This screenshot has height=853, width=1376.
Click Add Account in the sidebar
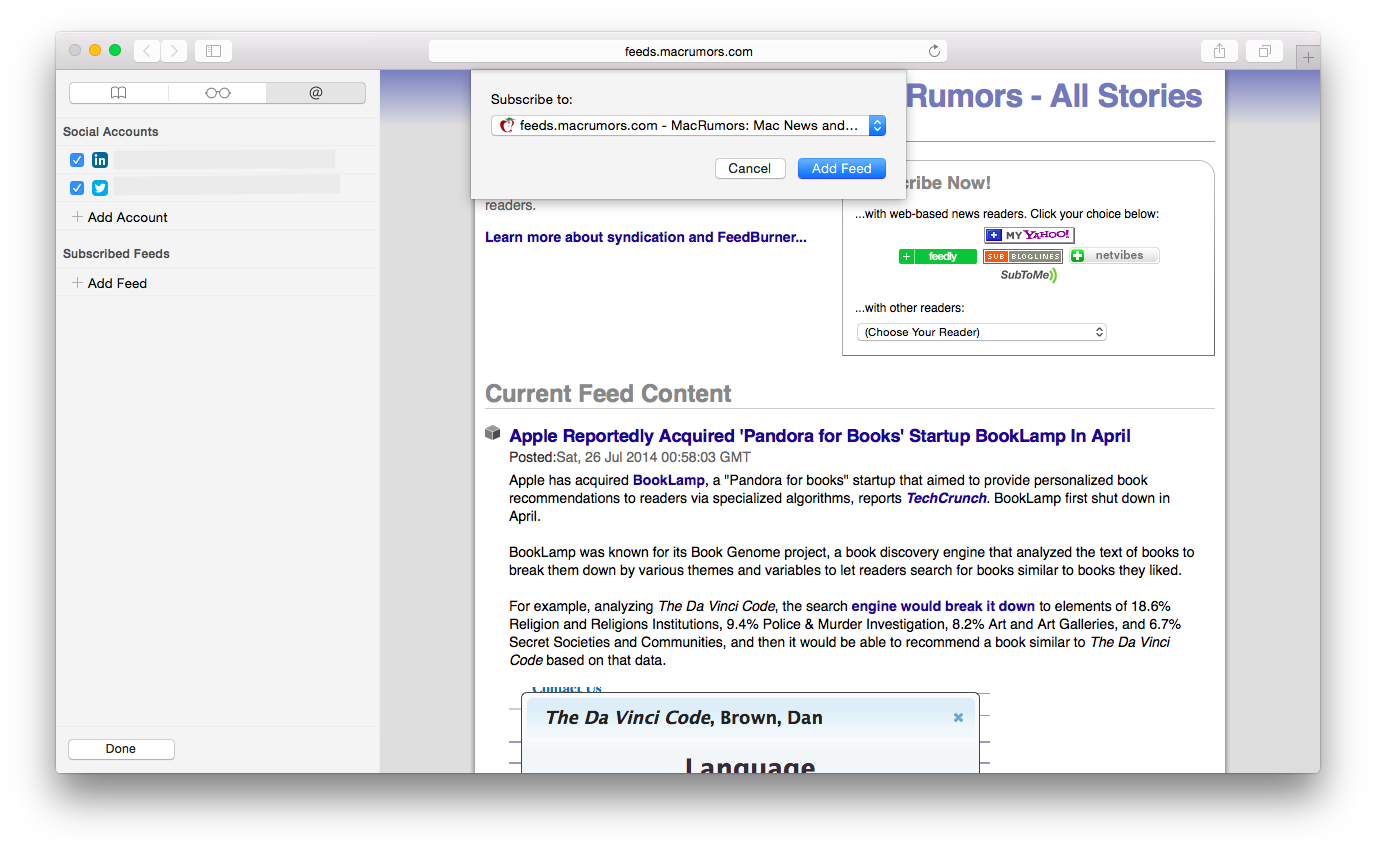(120, 217)
